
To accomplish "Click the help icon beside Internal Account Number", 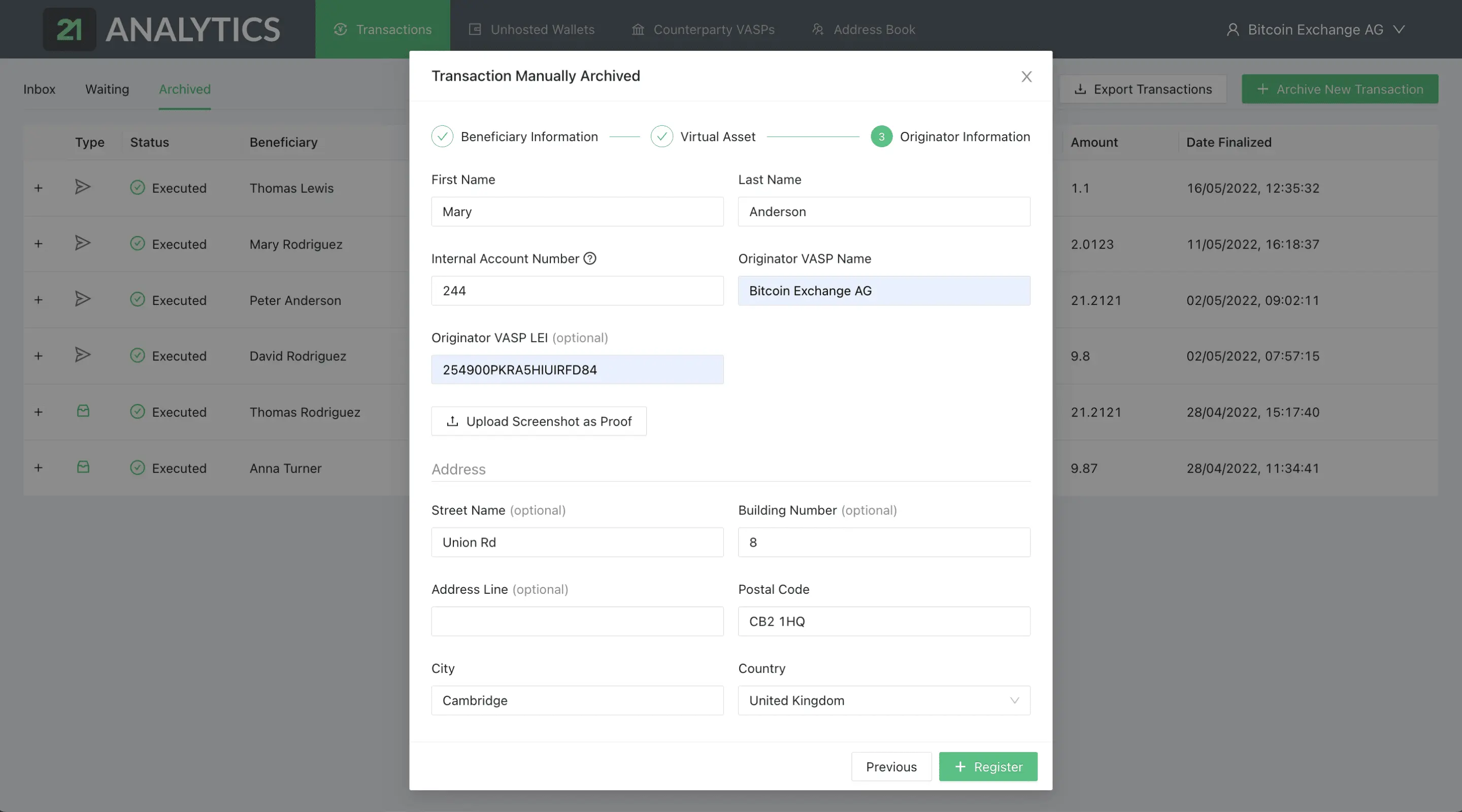I will tap(590, 258).
